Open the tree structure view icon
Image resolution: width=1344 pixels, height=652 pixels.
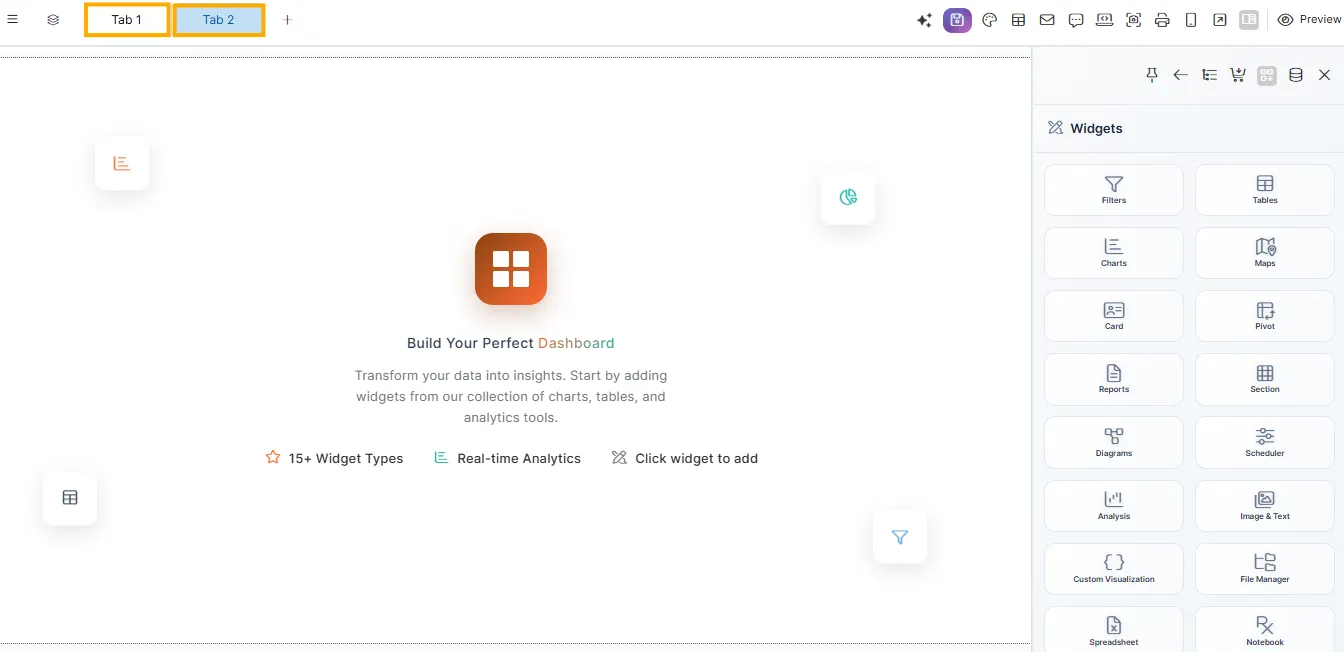[x=1210, y=75]
